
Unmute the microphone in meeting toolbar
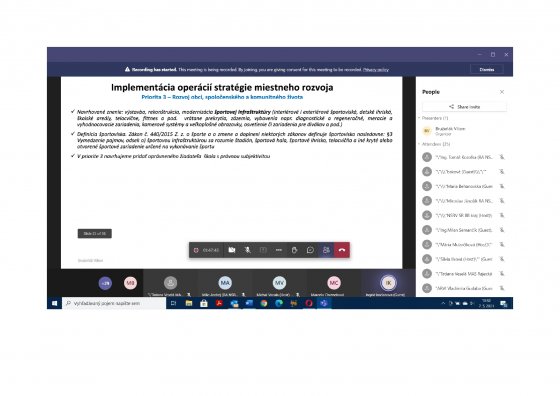(247, 250)
